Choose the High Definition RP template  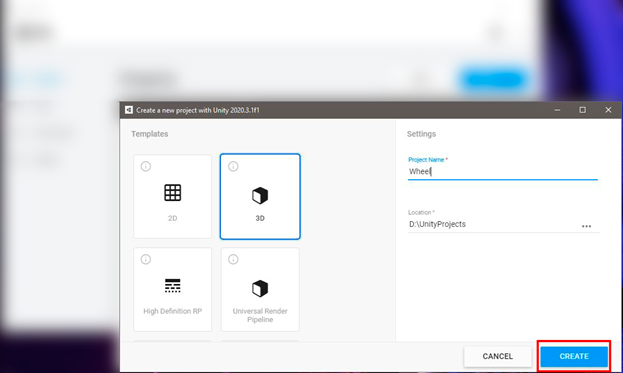click(172, 290)
